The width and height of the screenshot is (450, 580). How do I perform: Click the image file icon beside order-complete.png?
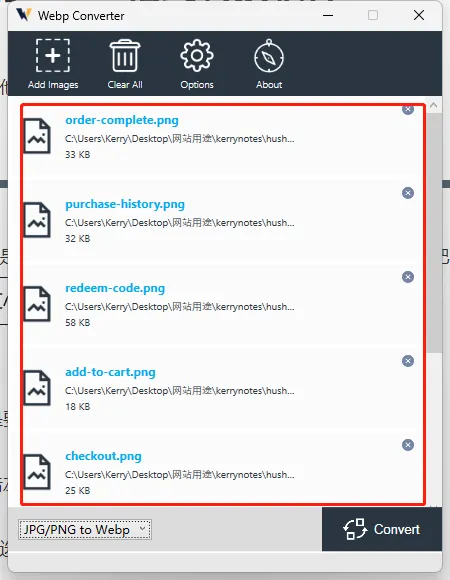point(37,136)
